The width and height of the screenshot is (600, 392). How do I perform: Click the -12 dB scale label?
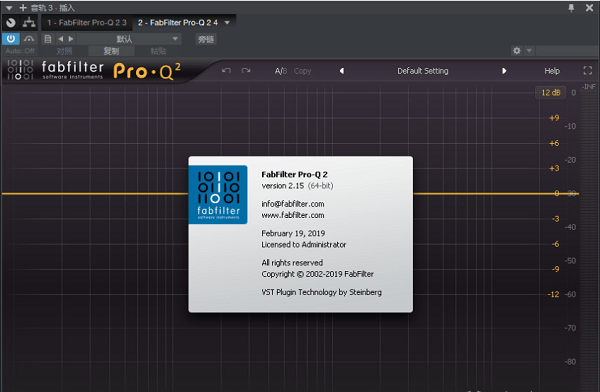pos(553,294)
